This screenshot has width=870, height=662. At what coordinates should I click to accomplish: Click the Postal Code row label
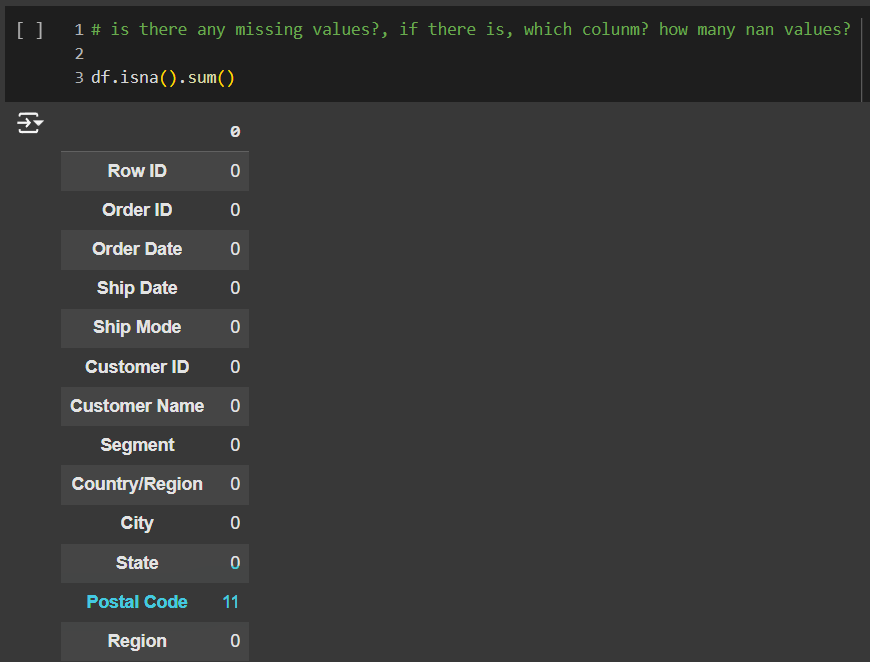tap(137, 602)
